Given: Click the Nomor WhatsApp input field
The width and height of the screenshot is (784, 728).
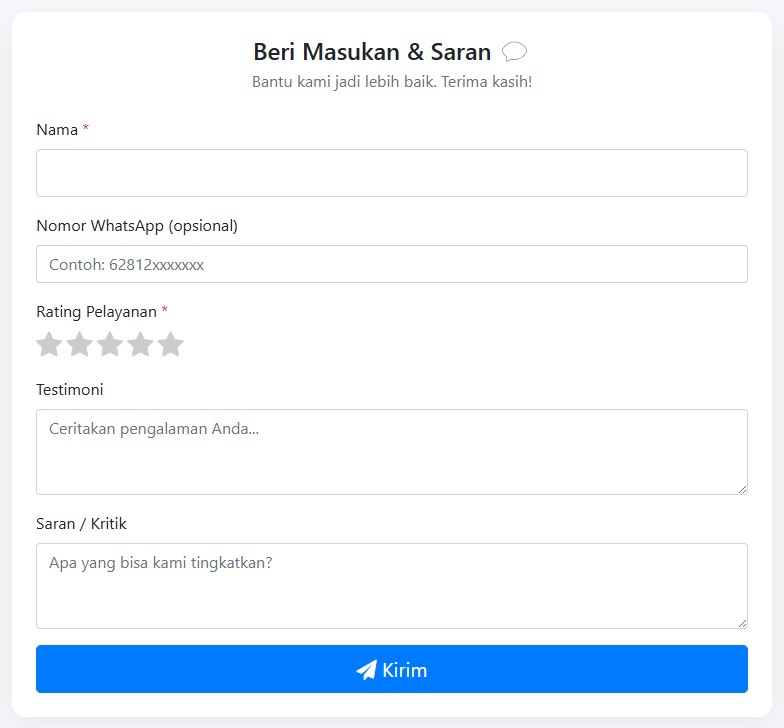Looking at the screenshot, I should pyautogui.click(x=391, y=264).
